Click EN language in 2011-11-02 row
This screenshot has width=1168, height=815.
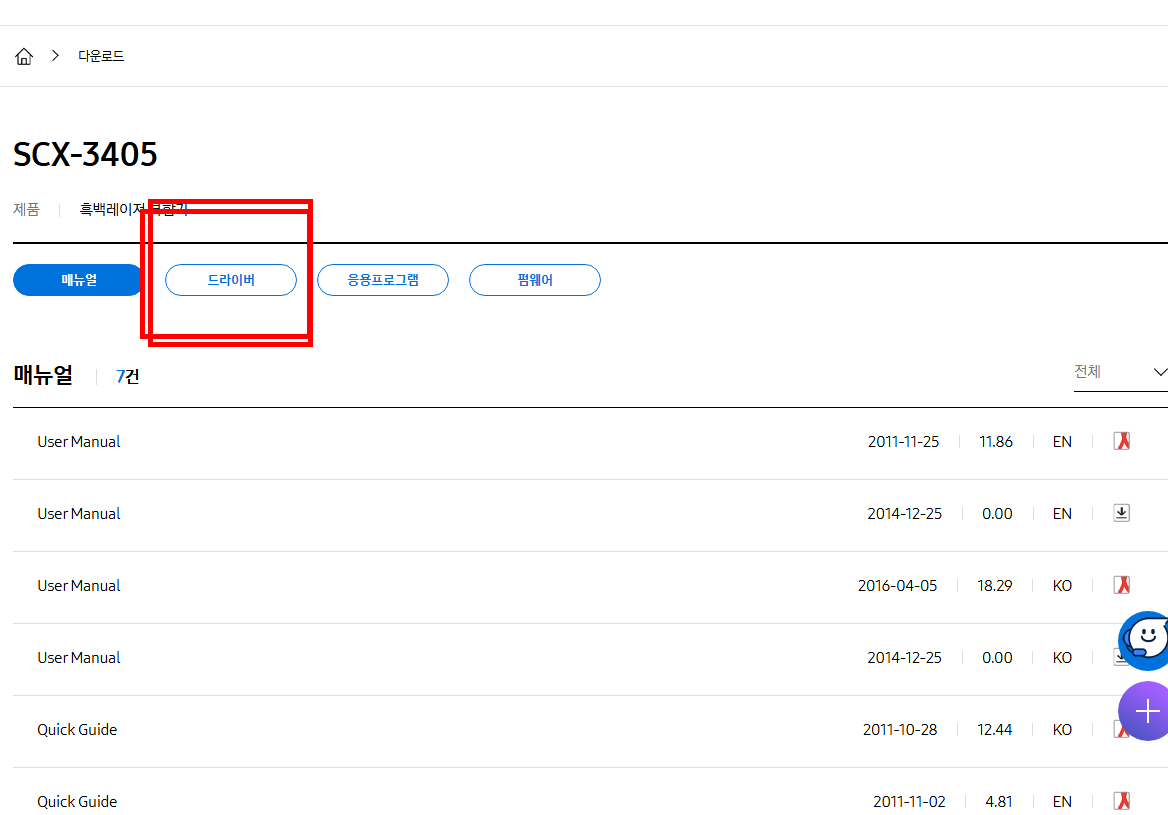coord(1062,802)
